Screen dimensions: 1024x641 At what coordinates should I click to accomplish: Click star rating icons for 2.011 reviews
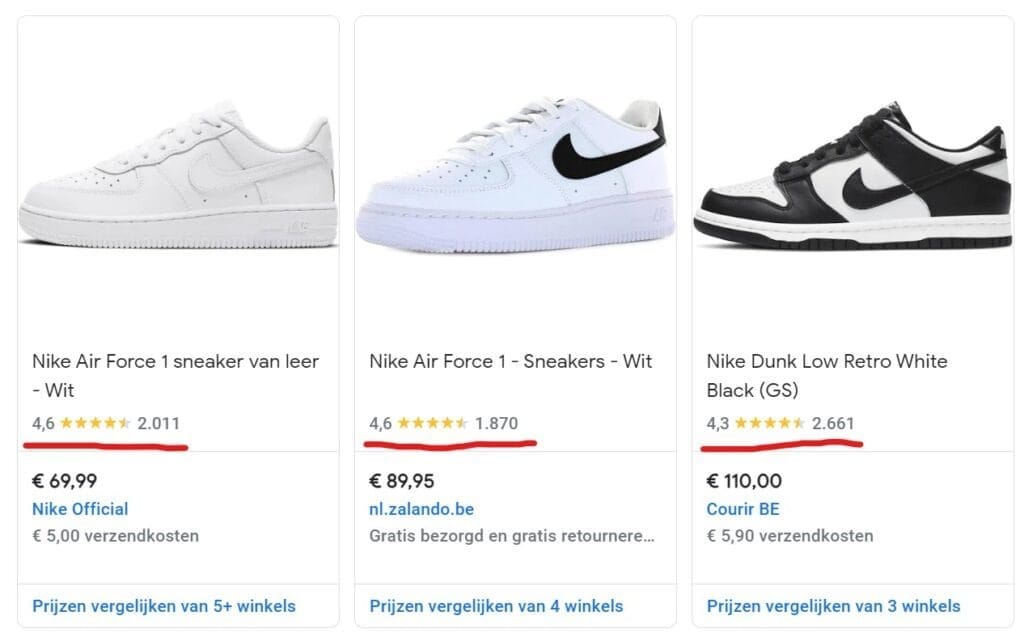click(x=96, y=423)
